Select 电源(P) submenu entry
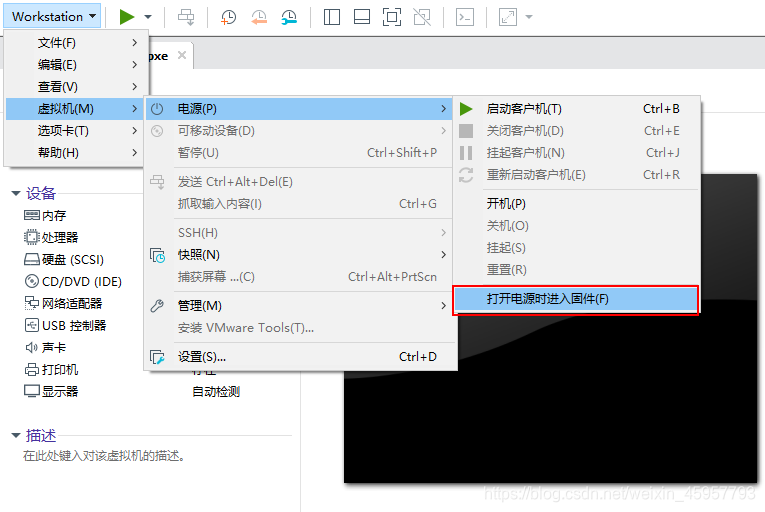Viewport: 765px width, 512px height. click(299, 108)
